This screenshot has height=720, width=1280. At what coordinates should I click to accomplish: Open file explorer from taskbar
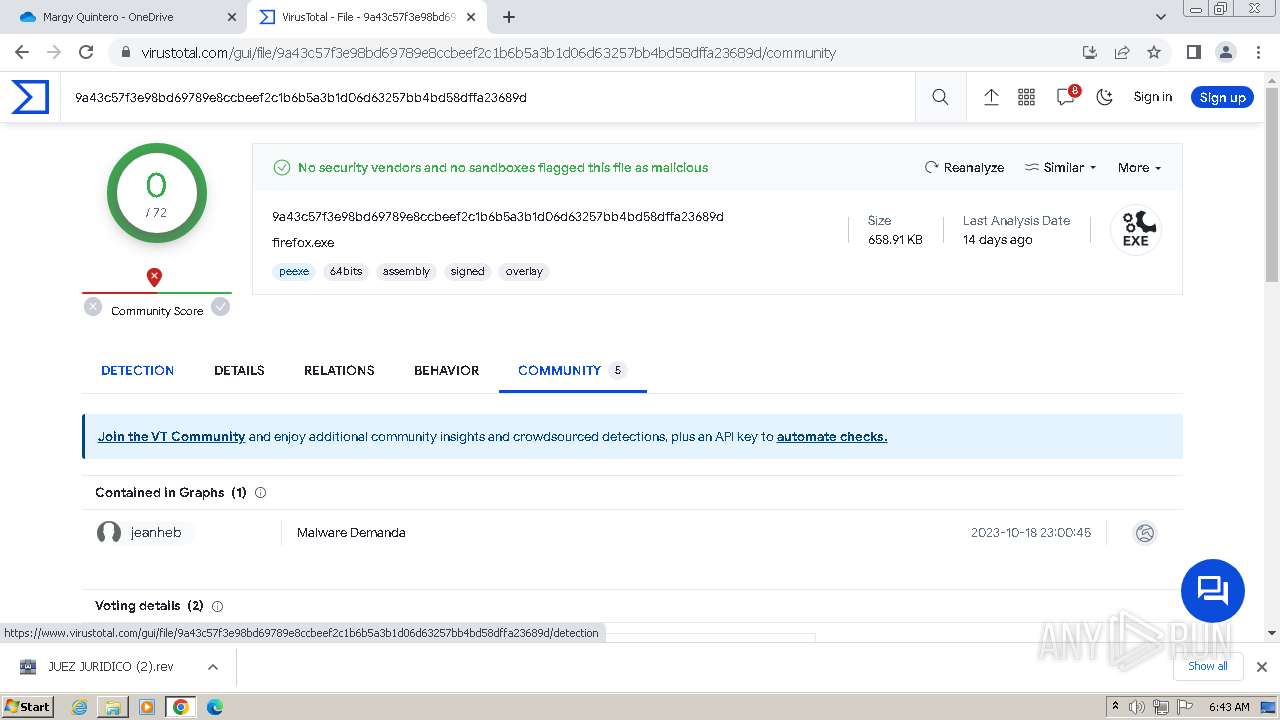point(113,706)
